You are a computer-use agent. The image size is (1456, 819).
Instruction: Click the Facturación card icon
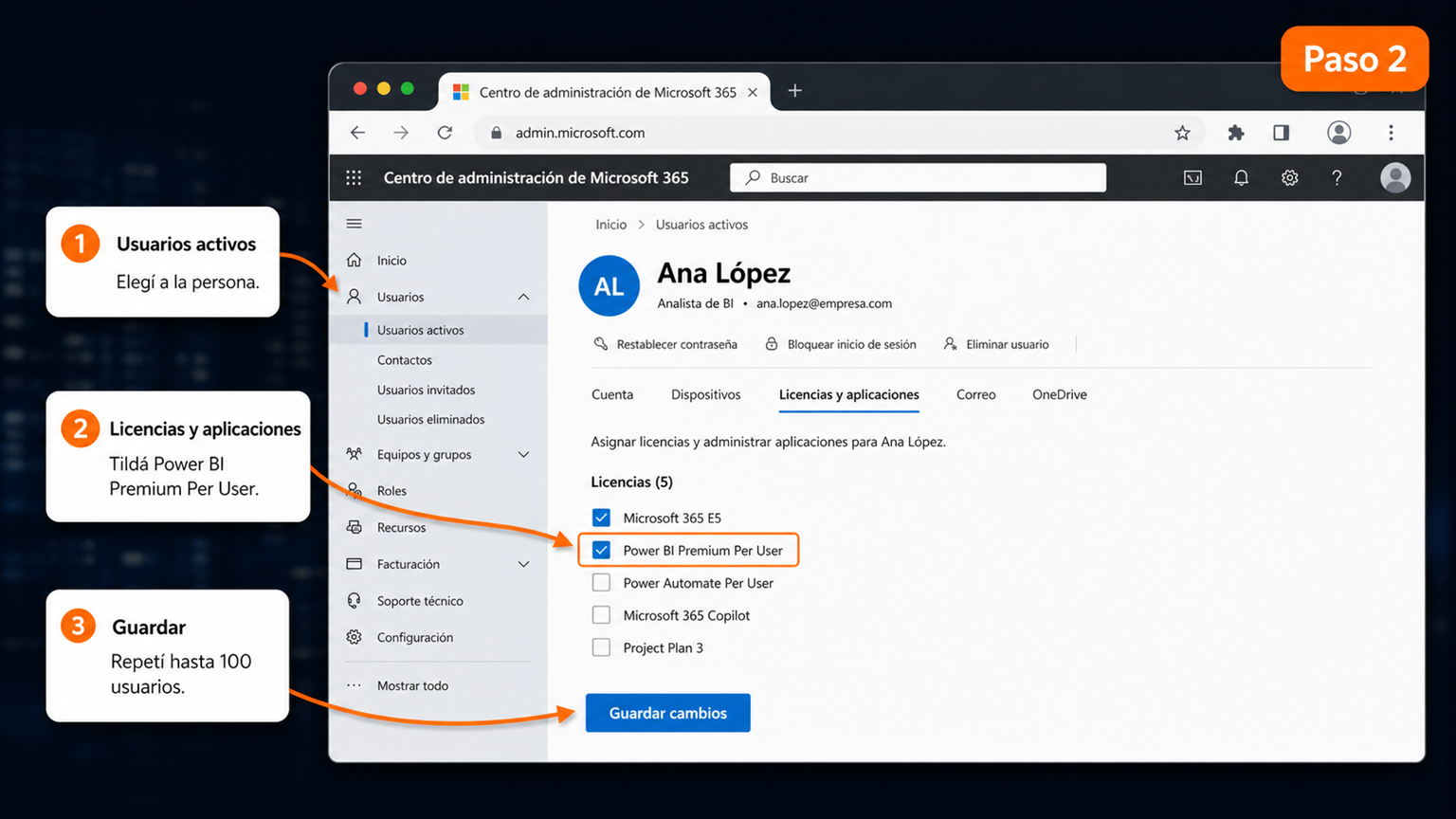[355, 564]
